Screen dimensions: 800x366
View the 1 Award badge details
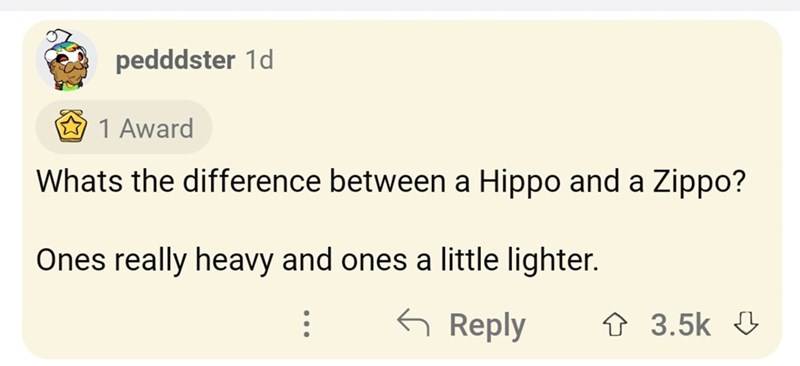[123, 127]
